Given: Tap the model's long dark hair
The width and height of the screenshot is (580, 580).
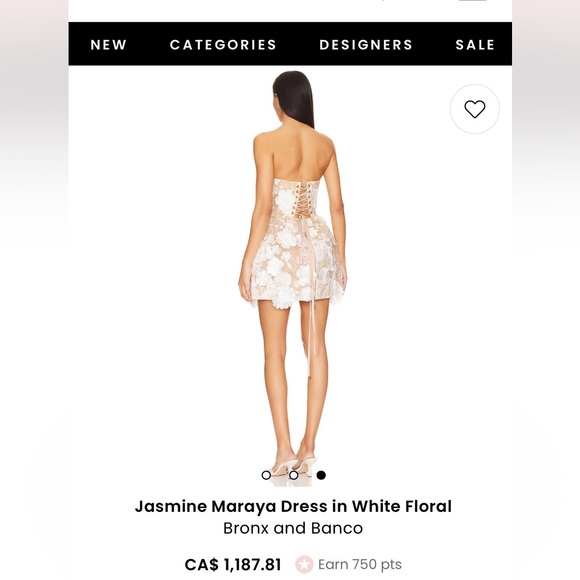Looking at the screenshot, I should [x=294, y=99].
